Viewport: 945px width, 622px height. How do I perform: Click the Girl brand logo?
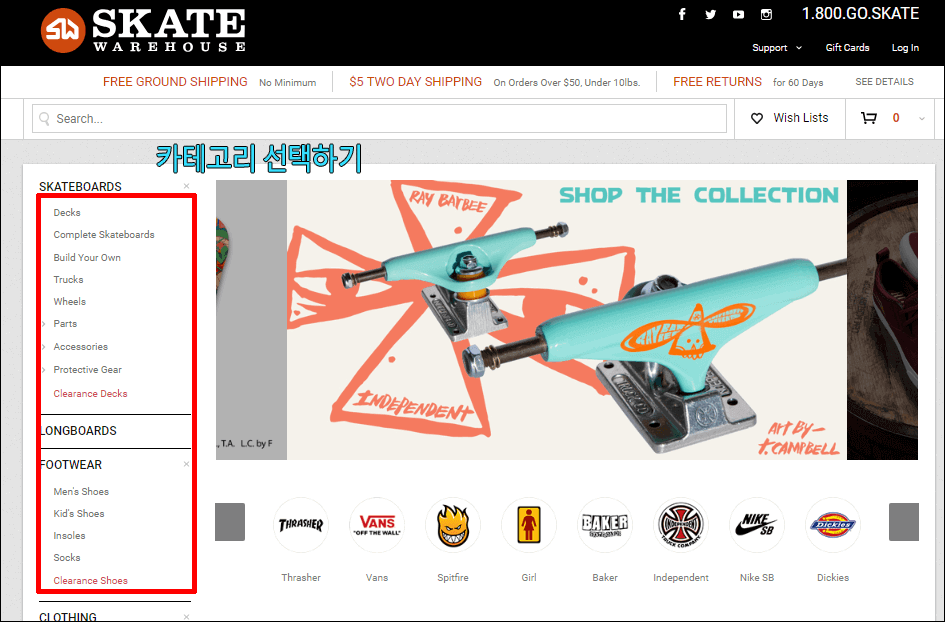coord(529,525)
